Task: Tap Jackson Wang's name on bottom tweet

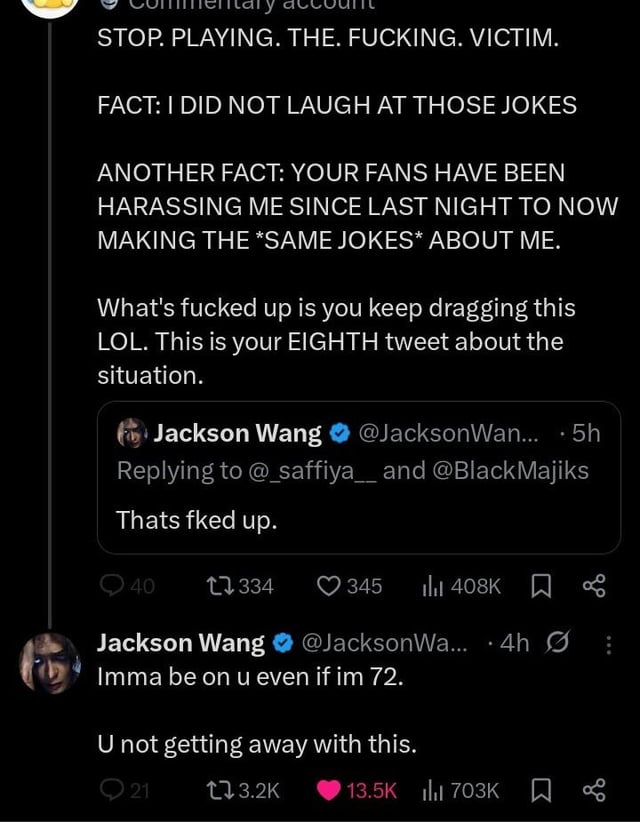Action: 180,644
